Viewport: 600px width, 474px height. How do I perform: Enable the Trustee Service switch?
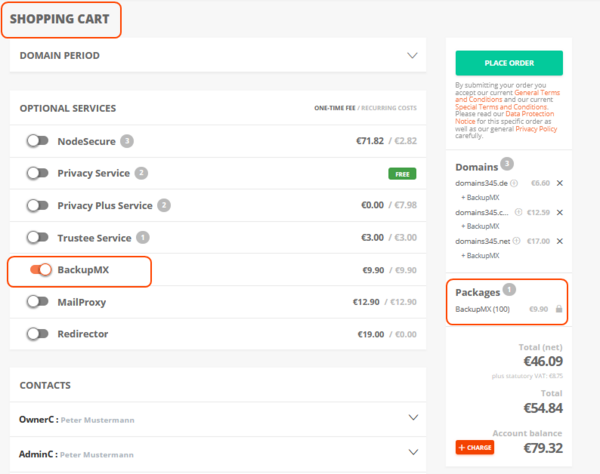click(x=38, y=238)
